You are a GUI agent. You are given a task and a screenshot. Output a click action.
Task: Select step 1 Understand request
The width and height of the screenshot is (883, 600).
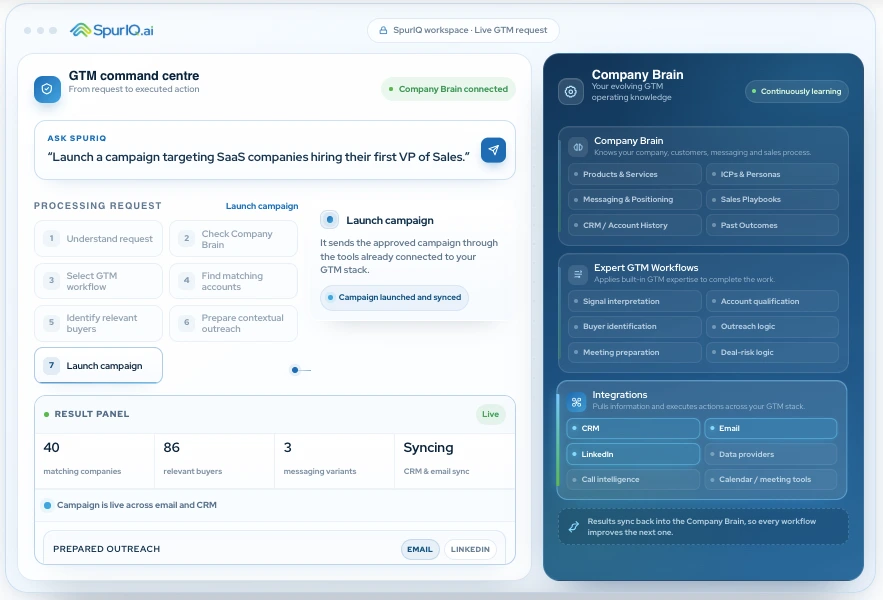coord(99,239)
